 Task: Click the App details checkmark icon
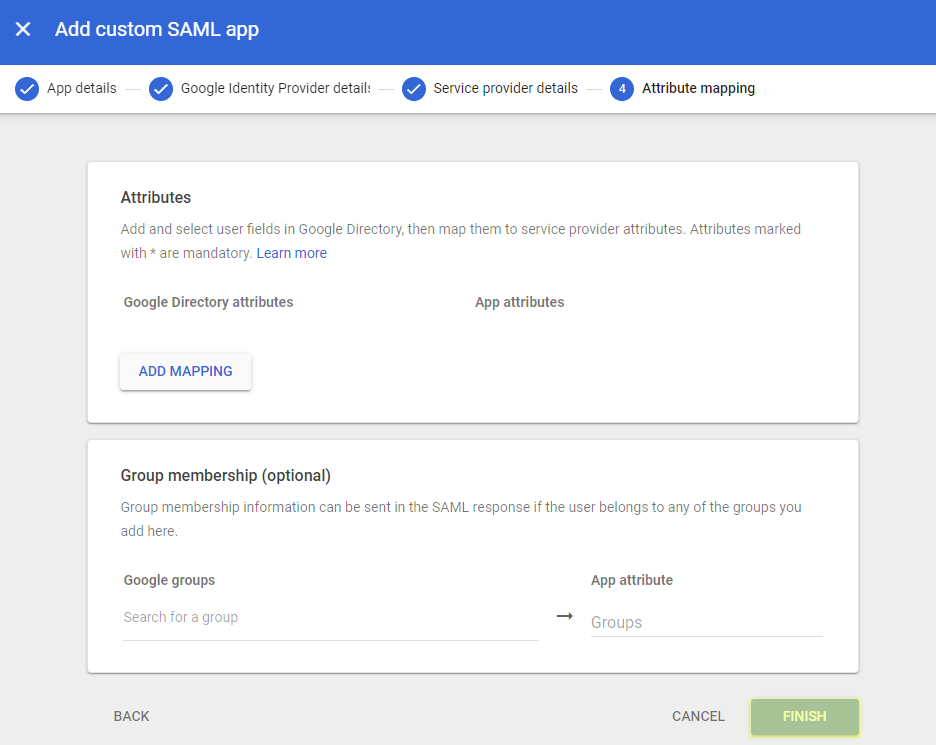click(27, 89)
